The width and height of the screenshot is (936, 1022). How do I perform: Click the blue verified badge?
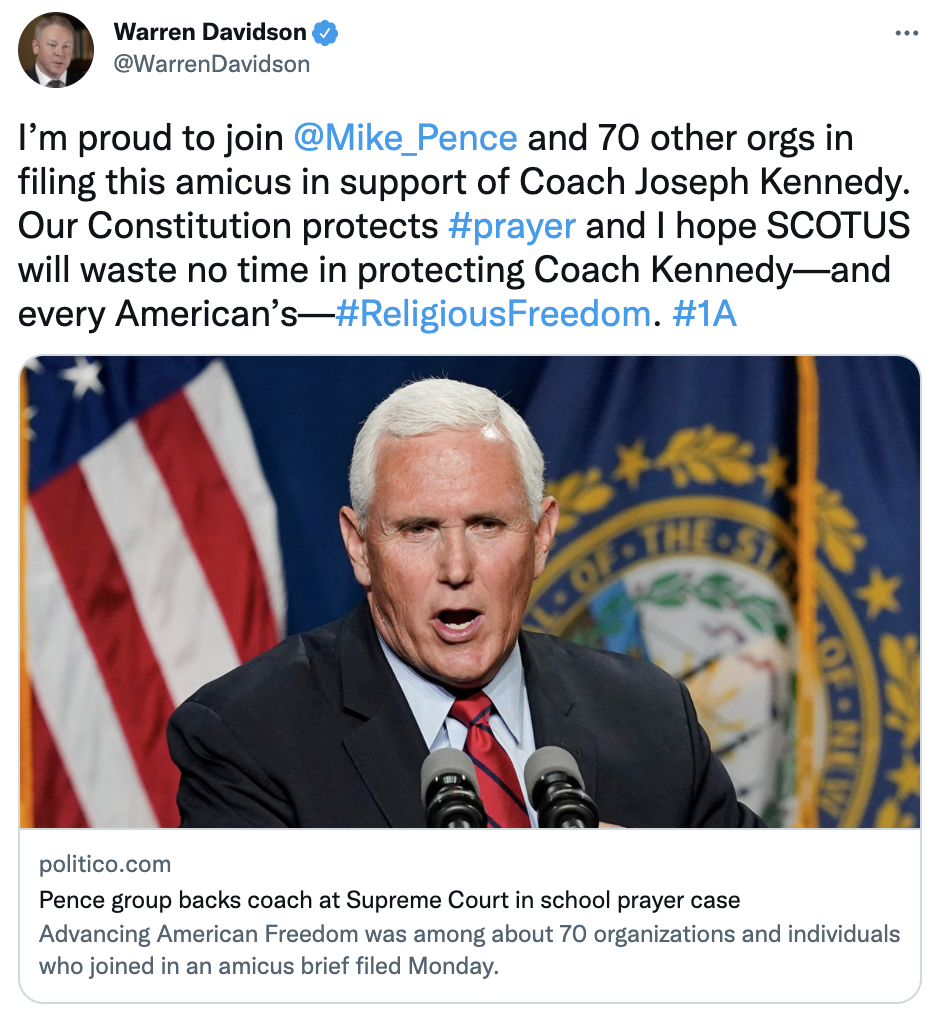pos(325,32)
